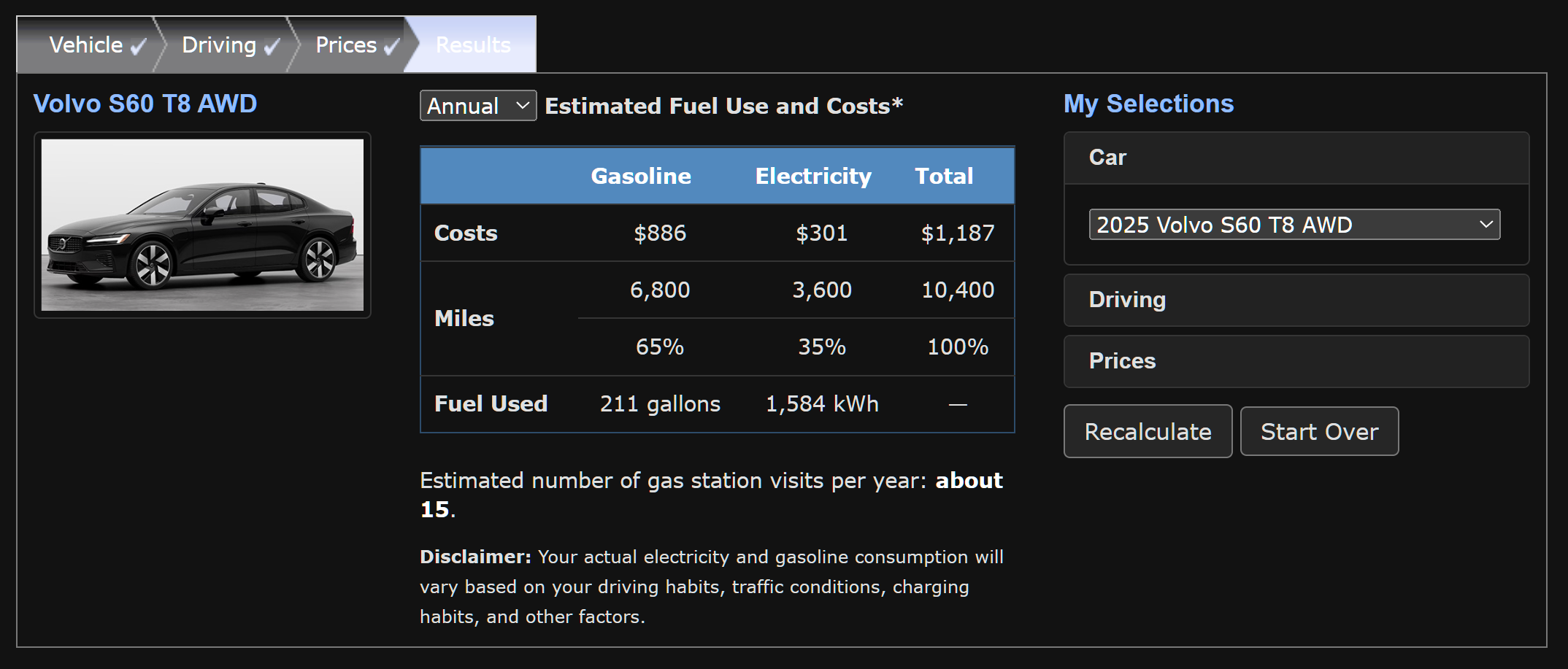Click the Costs row label
This screenshot has height=669, width=1568.
(466, 233)
